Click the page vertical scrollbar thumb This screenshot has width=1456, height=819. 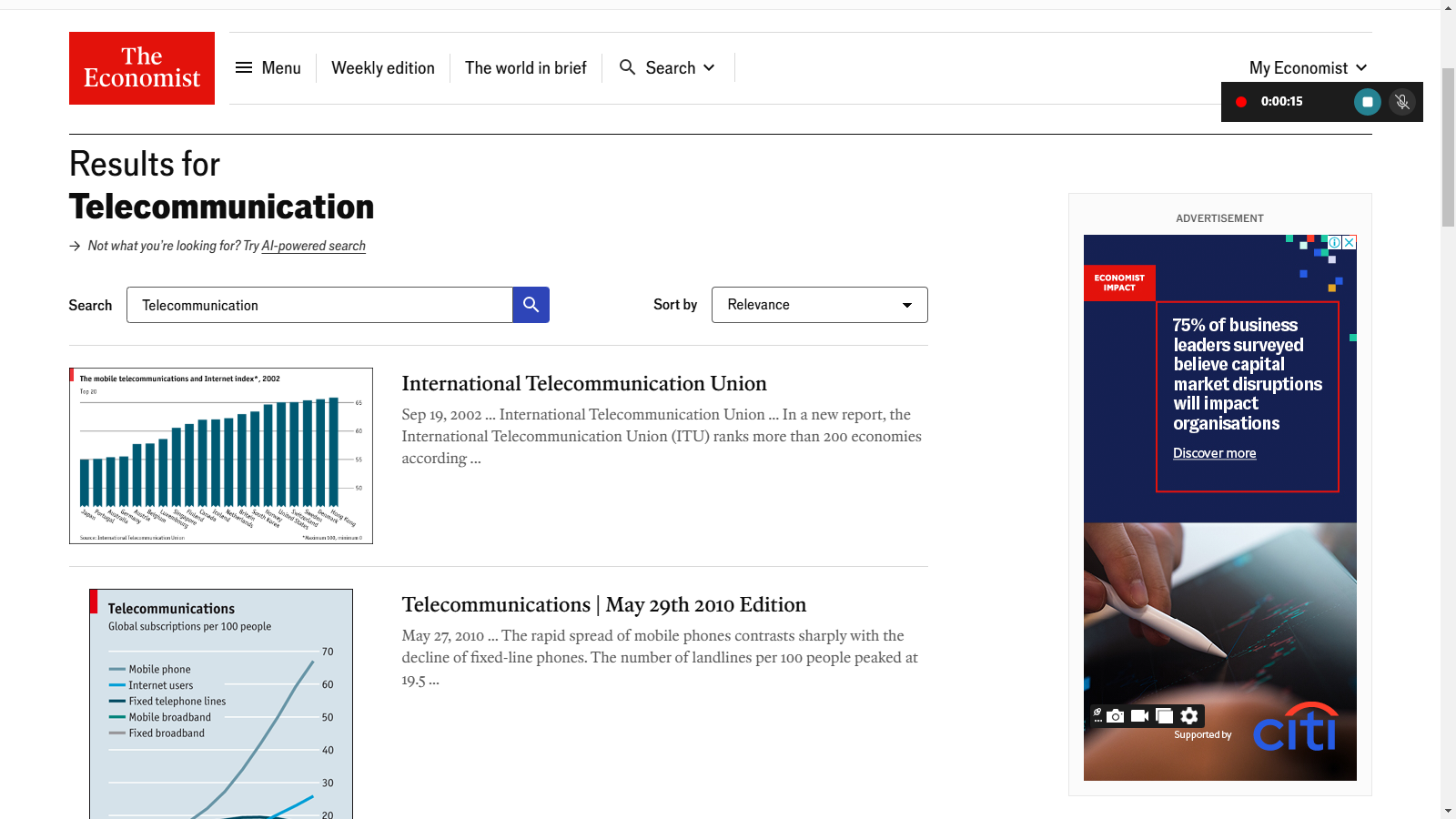tap(1448, 146)
